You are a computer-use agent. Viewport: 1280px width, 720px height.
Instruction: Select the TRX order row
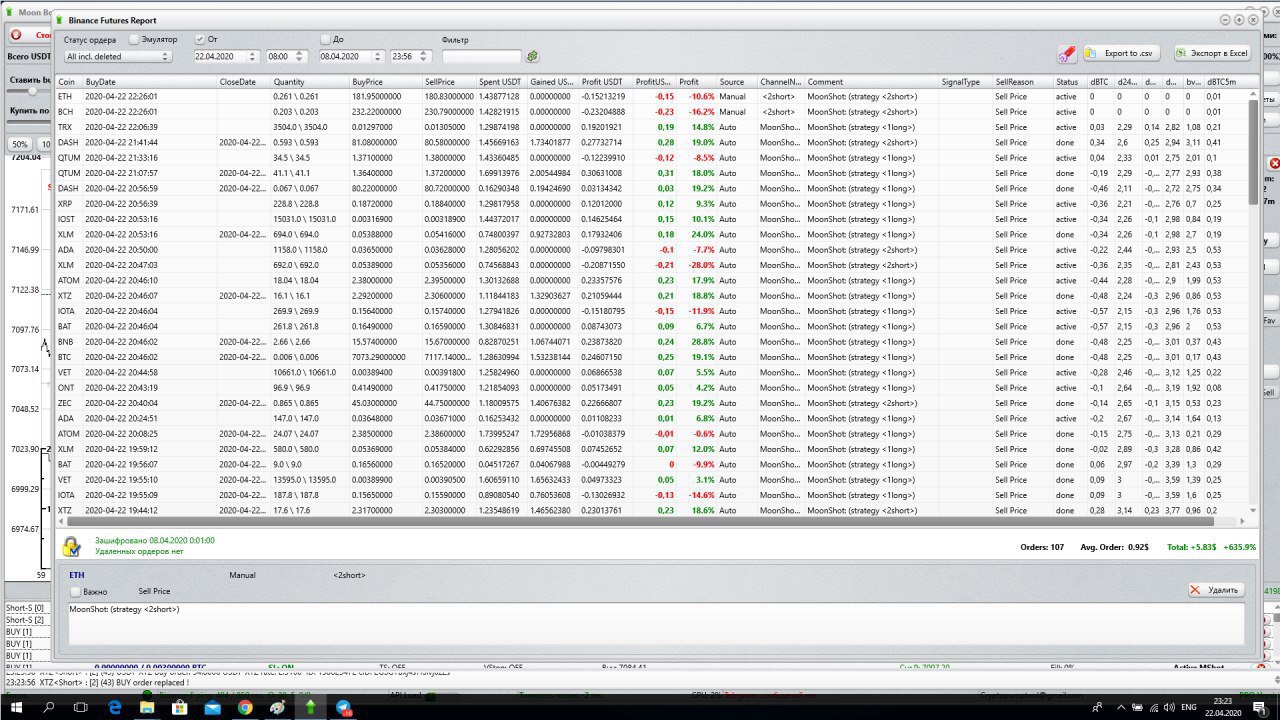click(x=651, y=127)
